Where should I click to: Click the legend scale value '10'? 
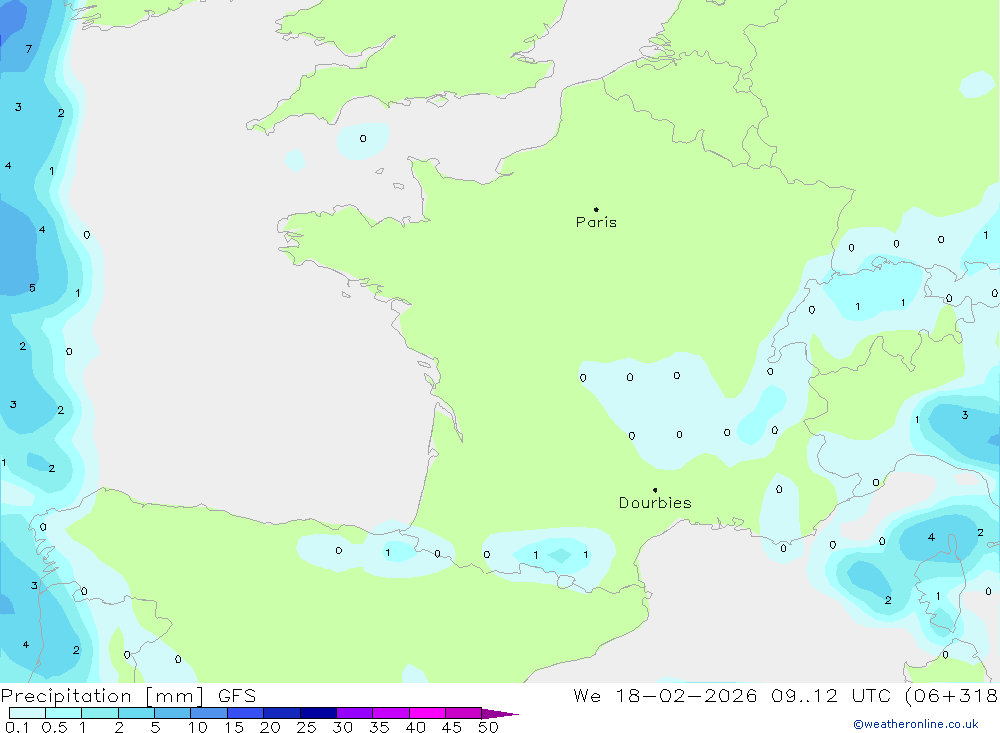(x=198, y=727)
